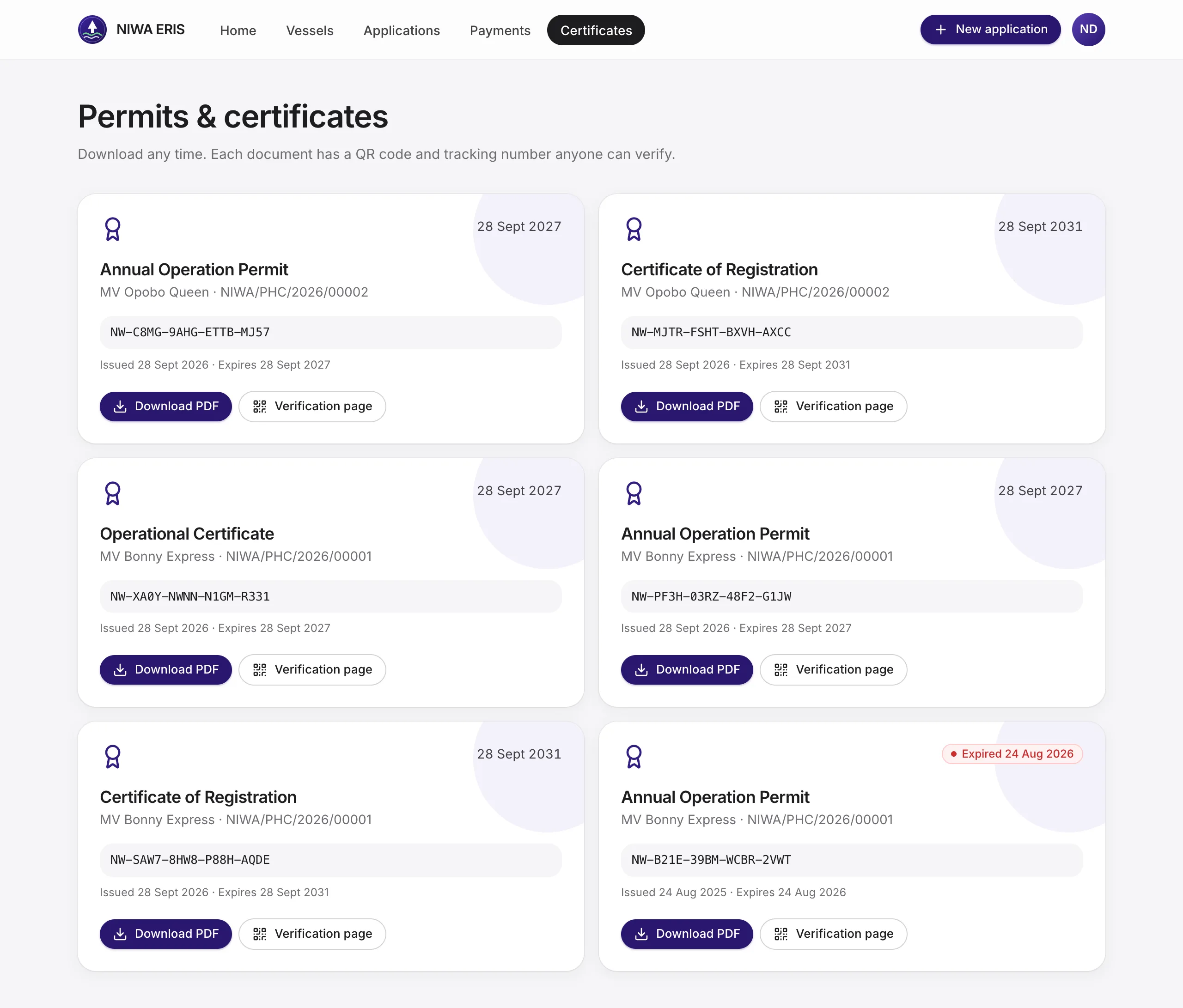Image resolution: width=1183 pixels, height=1008 pixels.
Task: Download PDF for NW-MJTR-FSHT-BXVH-AXCC certificate
Action: [687, 407]
